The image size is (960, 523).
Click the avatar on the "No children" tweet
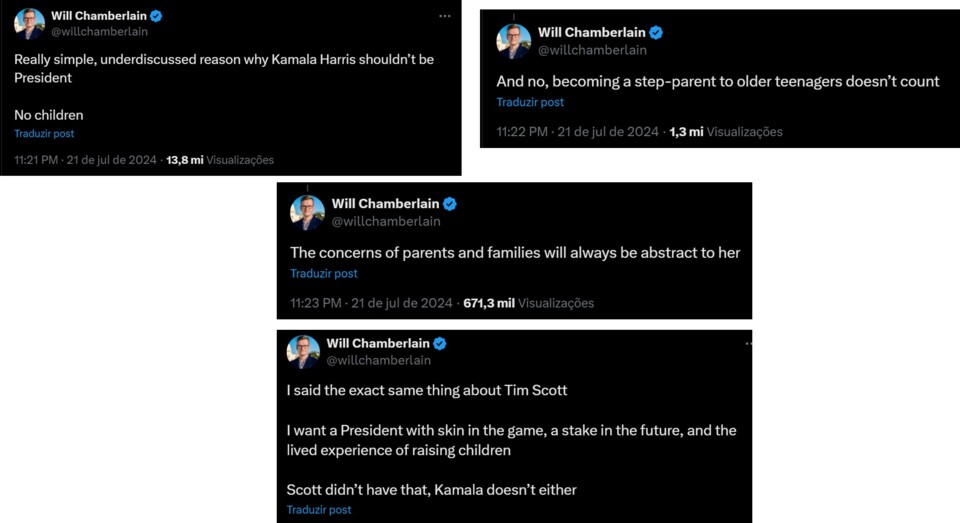click(30, 24)
